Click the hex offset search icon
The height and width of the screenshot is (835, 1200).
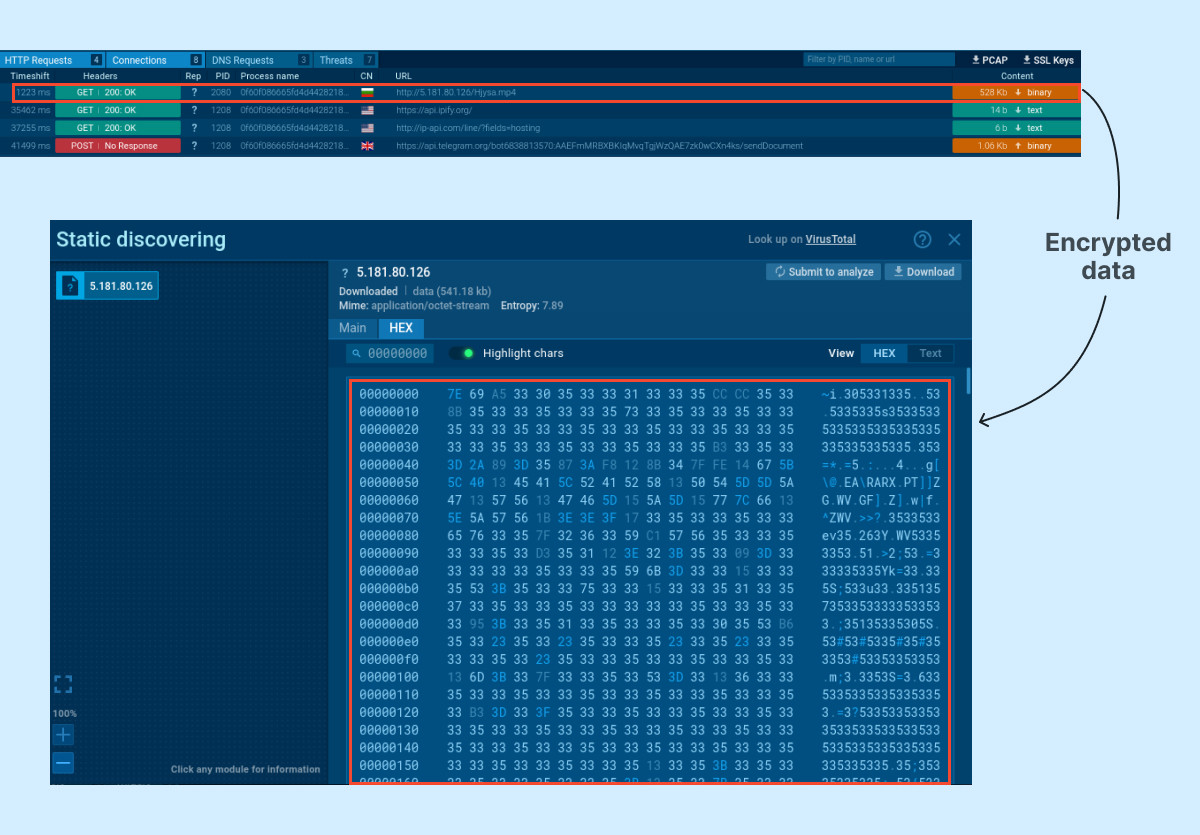tap(358, 353)
